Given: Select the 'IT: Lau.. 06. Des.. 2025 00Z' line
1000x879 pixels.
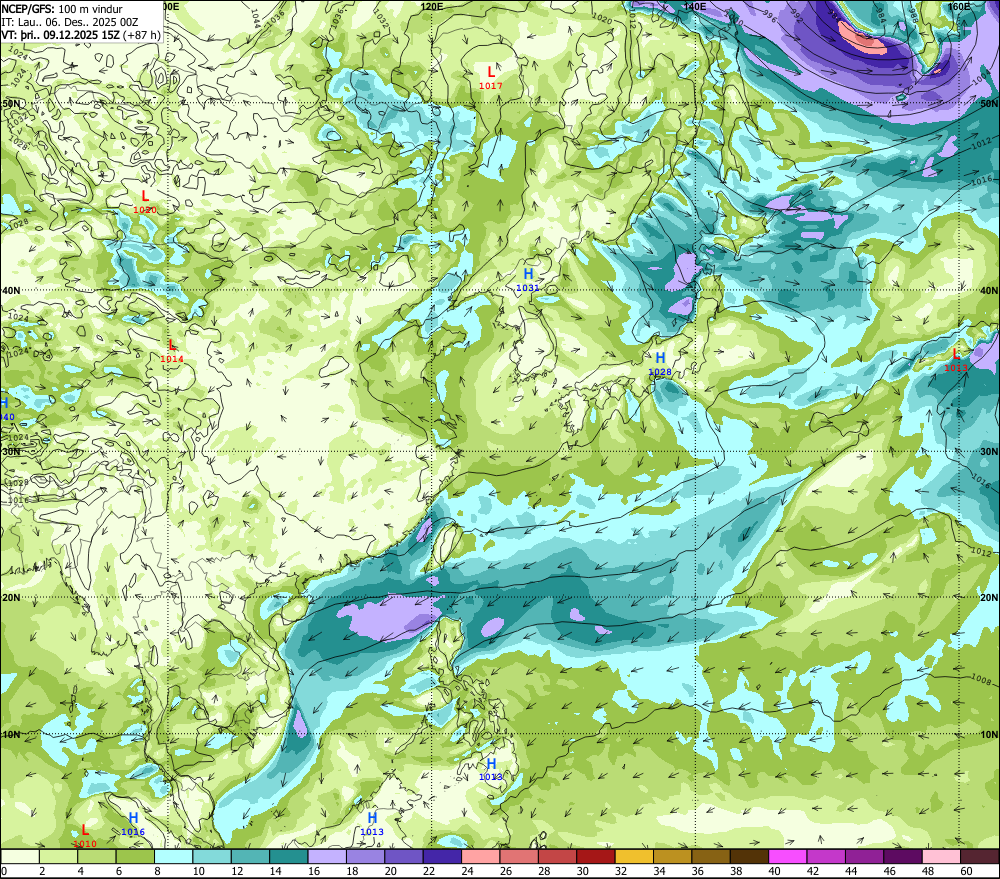Looking at the screenshot, I should point(70,22).
